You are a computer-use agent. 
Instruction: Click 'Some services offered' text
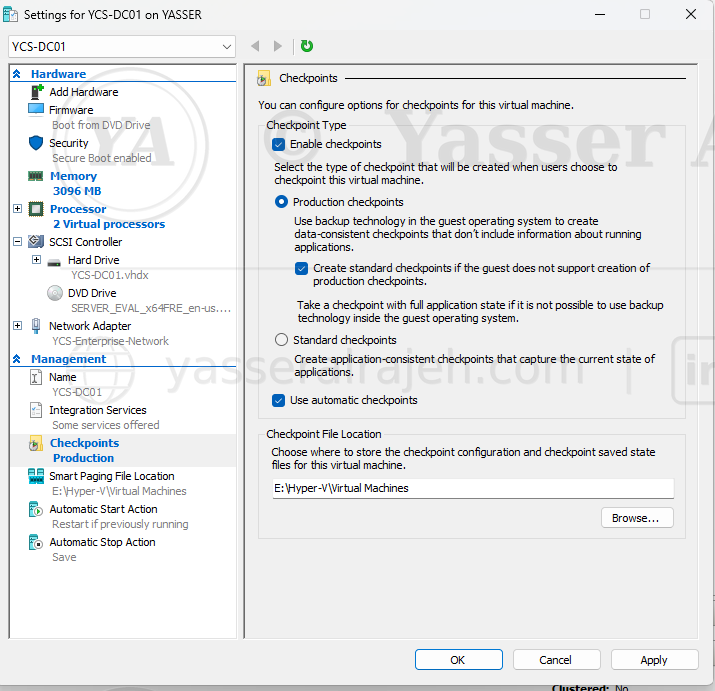106,425
